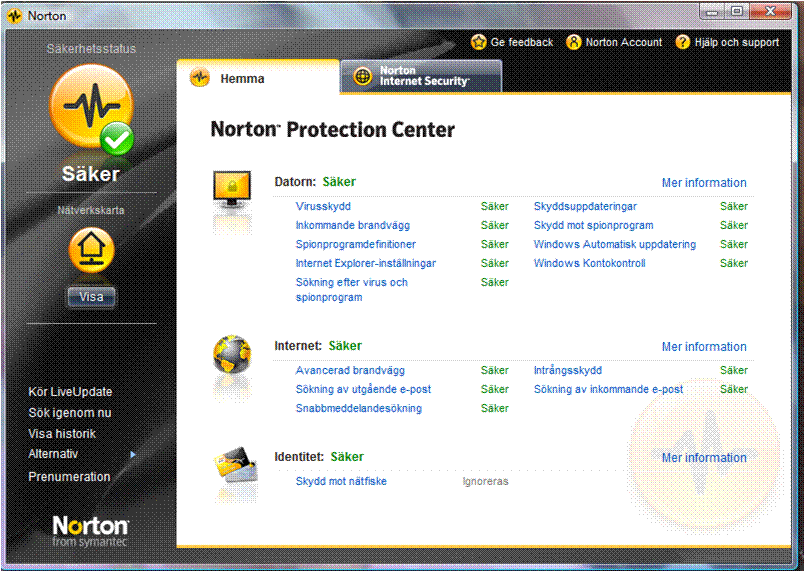Image resolution: width=805 pixels, height=572 pixels.
Task: Click the Hjälp och support question icon
Action: click(x=683, y=42)
